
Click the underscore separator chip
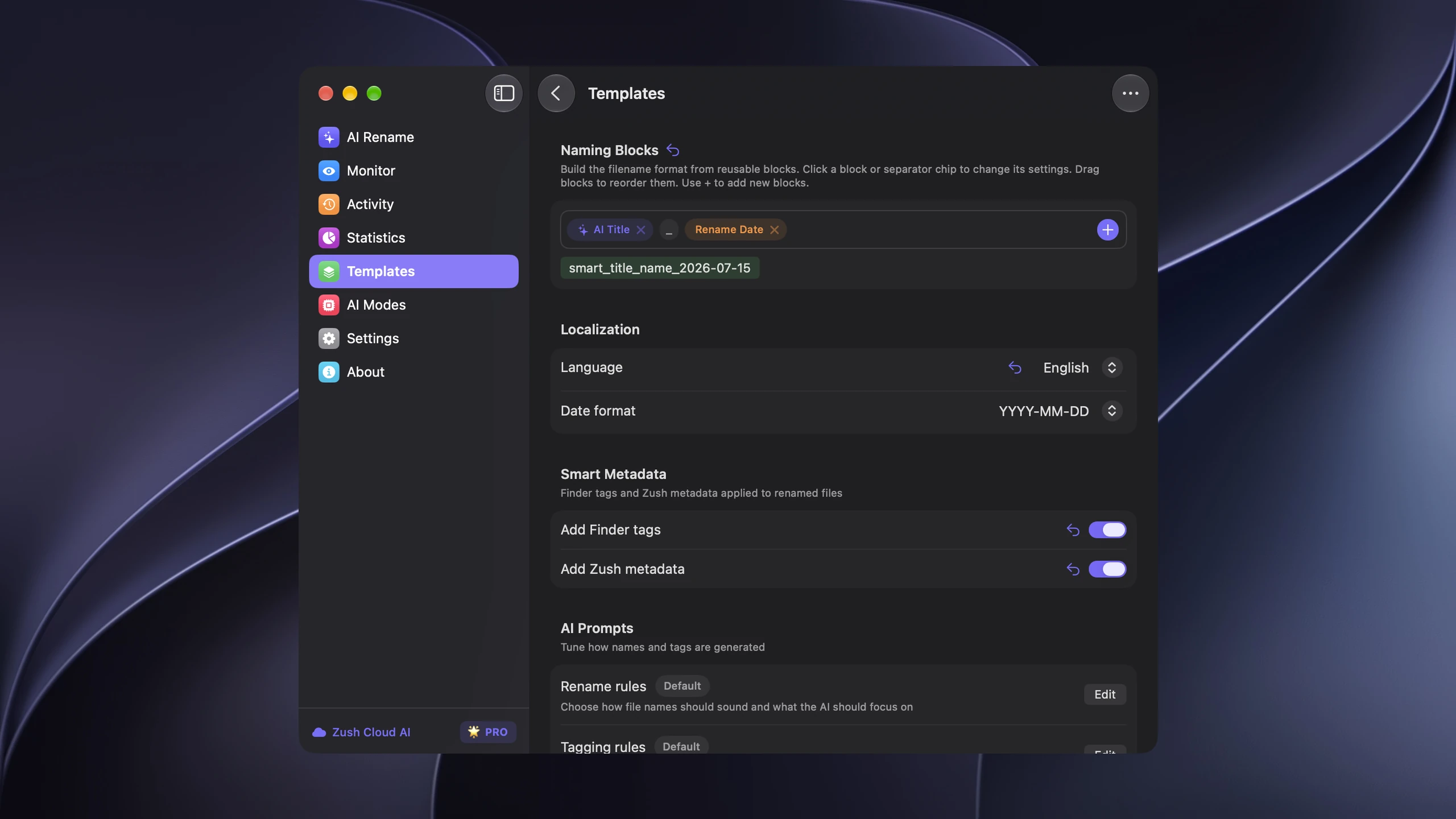(x=669, y=230)
